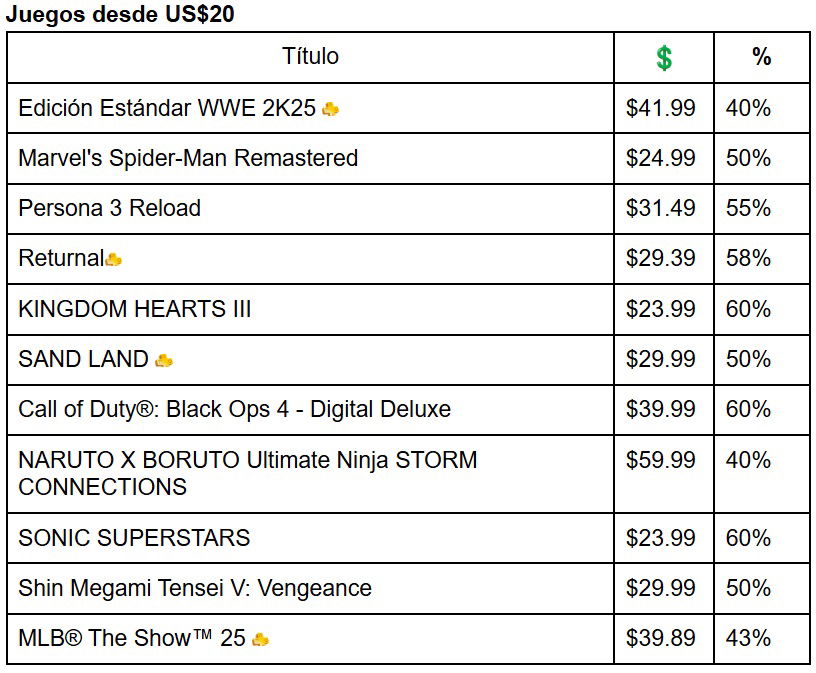Click the green dollar sign header icon

(664, 58)
